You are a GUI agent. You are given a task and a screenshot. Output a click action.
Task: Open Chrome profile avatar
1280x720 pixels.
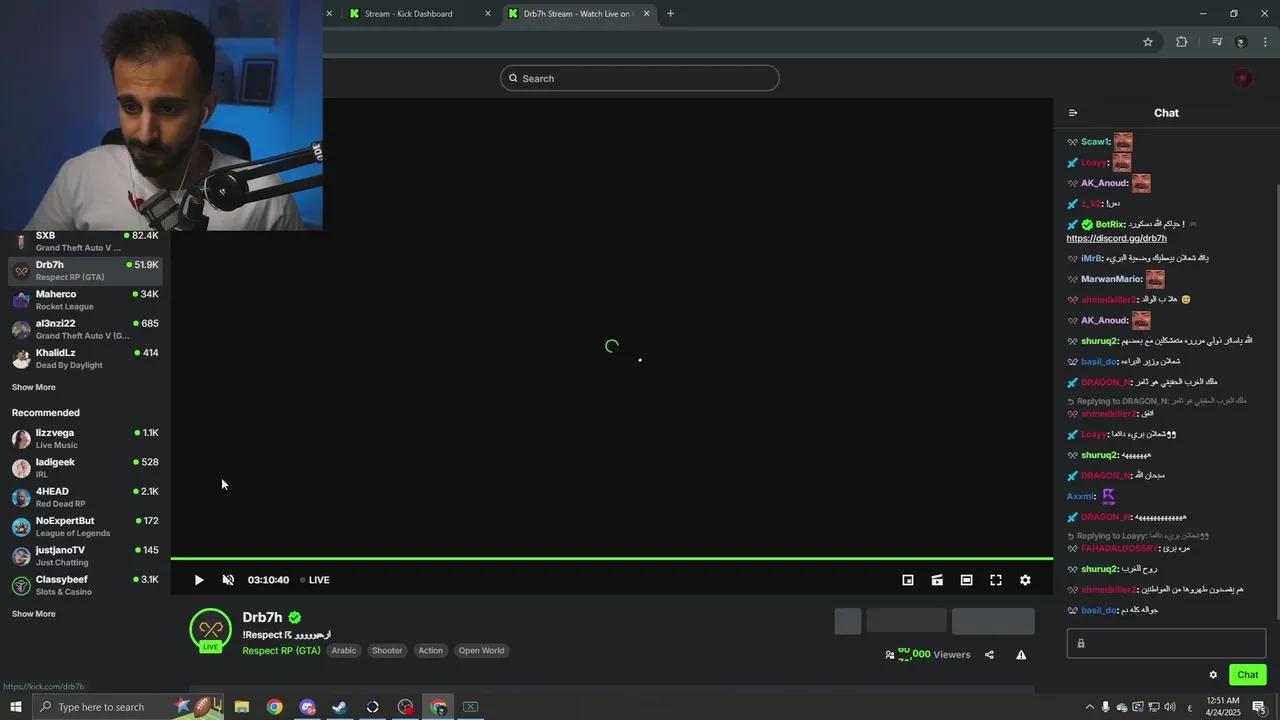click(x=1241, y=42)
